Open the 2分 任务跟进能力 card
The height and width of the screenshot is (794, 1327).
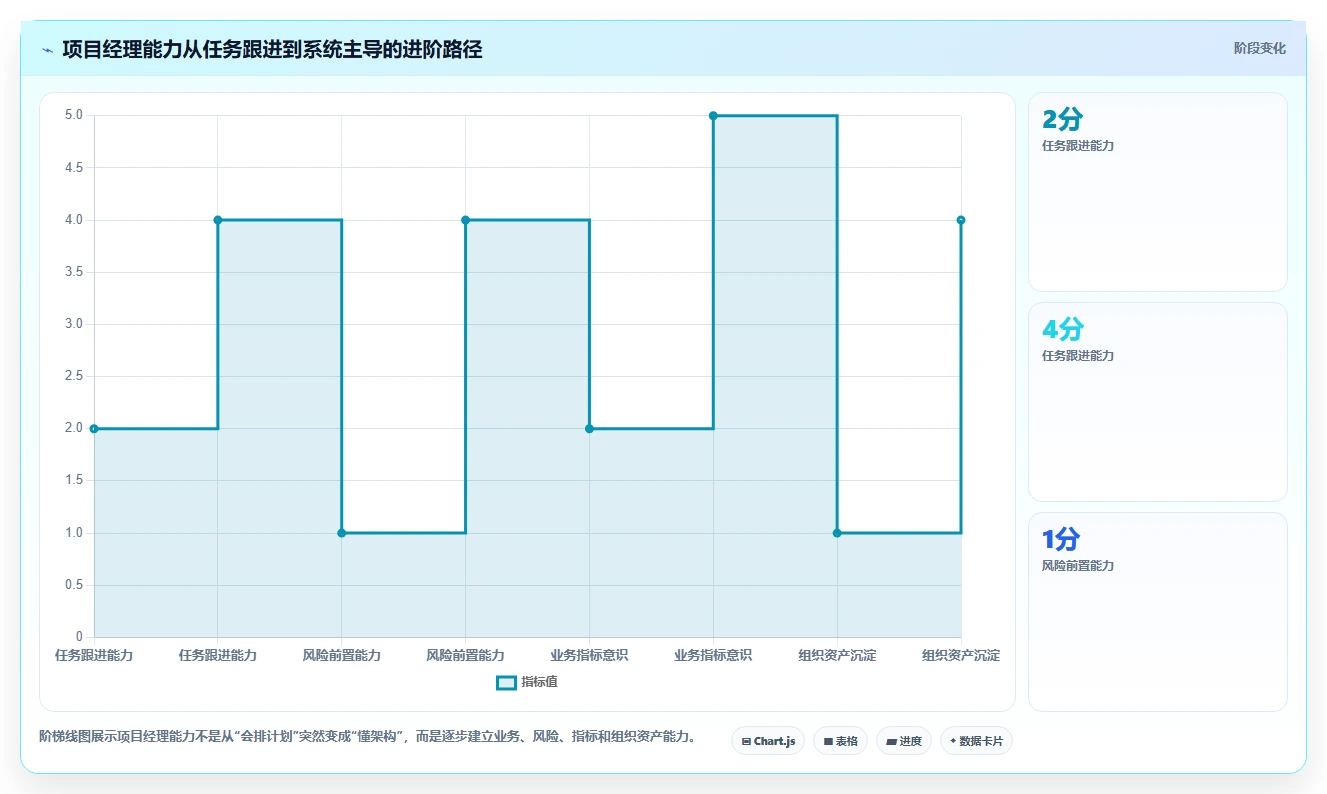coord(1158,192)
